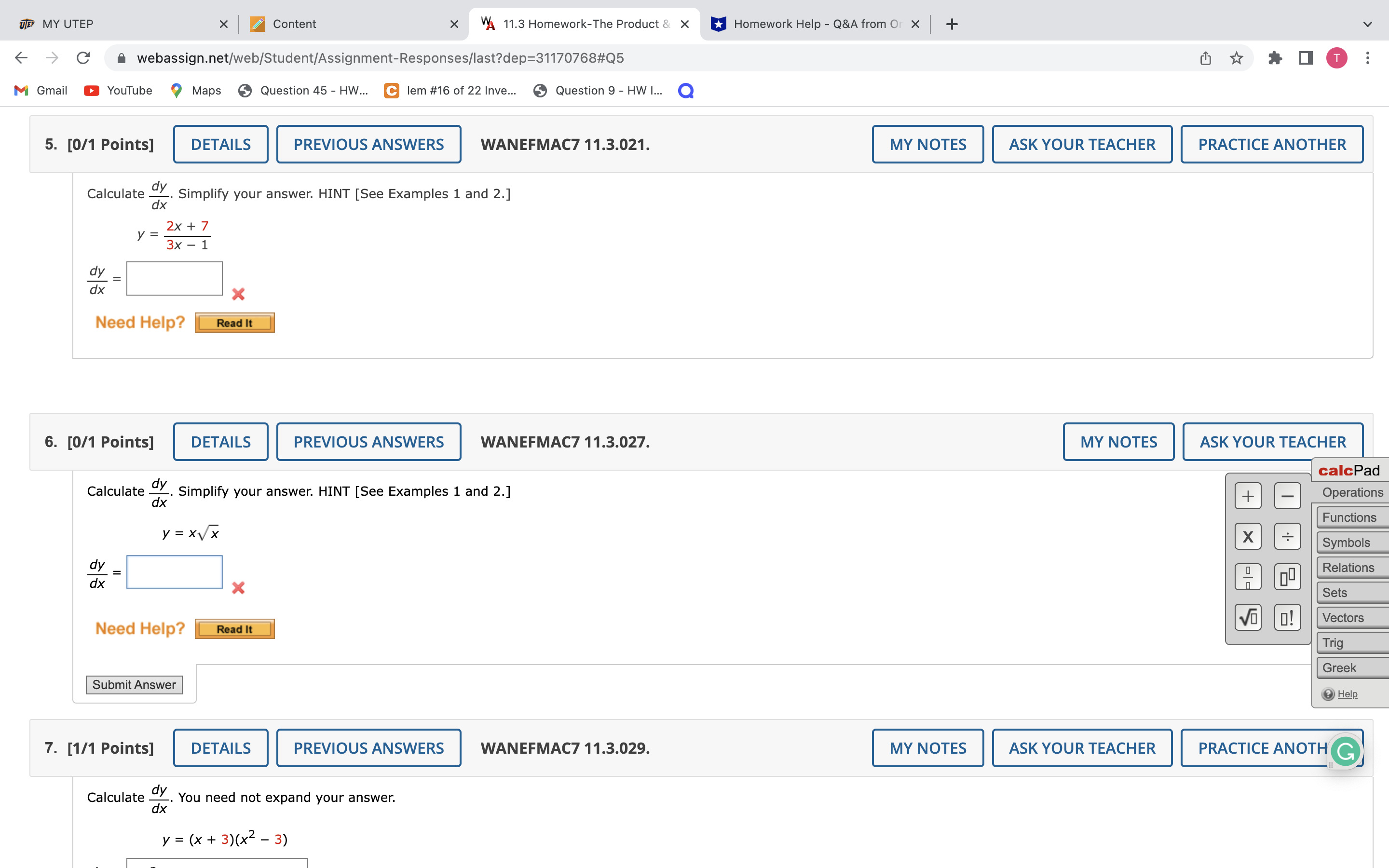The height and width of the screenshot is (868, 1389).
Task: Switch to the MY UTEP tab
Action: (68, 24)
